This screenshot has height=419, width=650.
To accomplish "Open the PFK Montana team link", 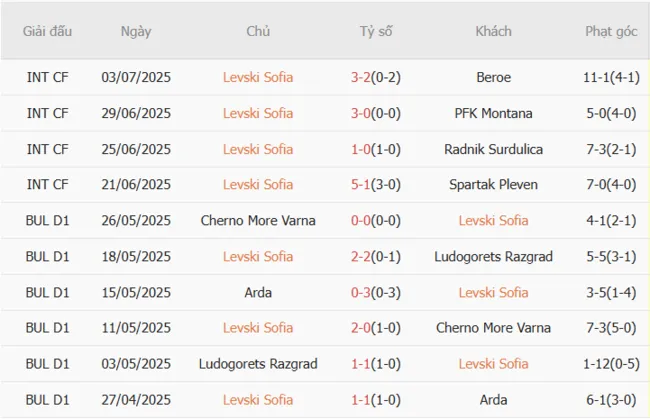I will [x=493, y=114].
